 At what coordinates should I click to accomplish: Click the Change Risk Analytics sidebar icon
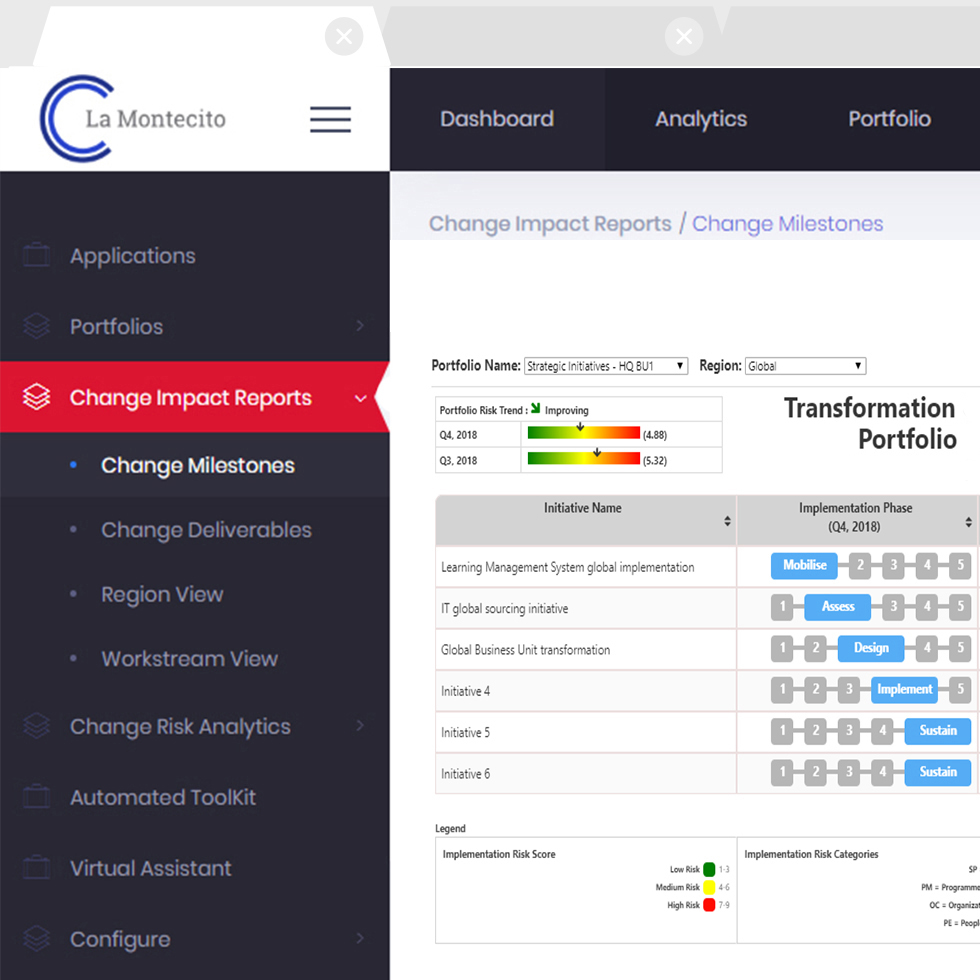37,727
